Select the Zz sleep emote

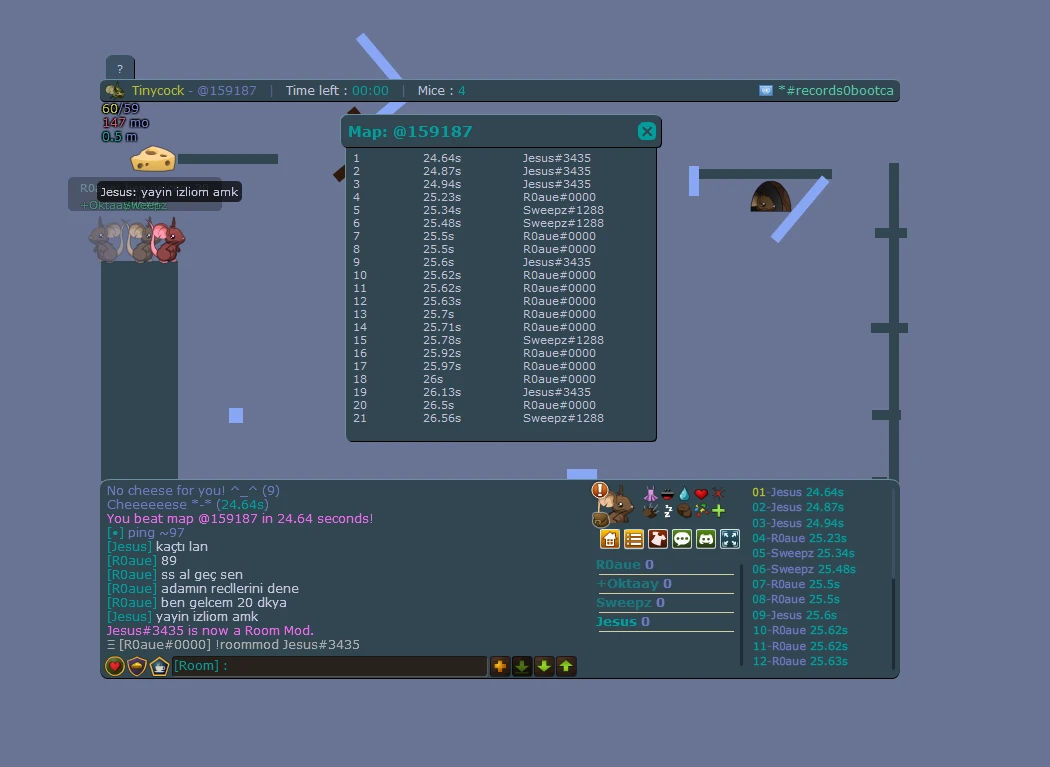tap(668, 511)
